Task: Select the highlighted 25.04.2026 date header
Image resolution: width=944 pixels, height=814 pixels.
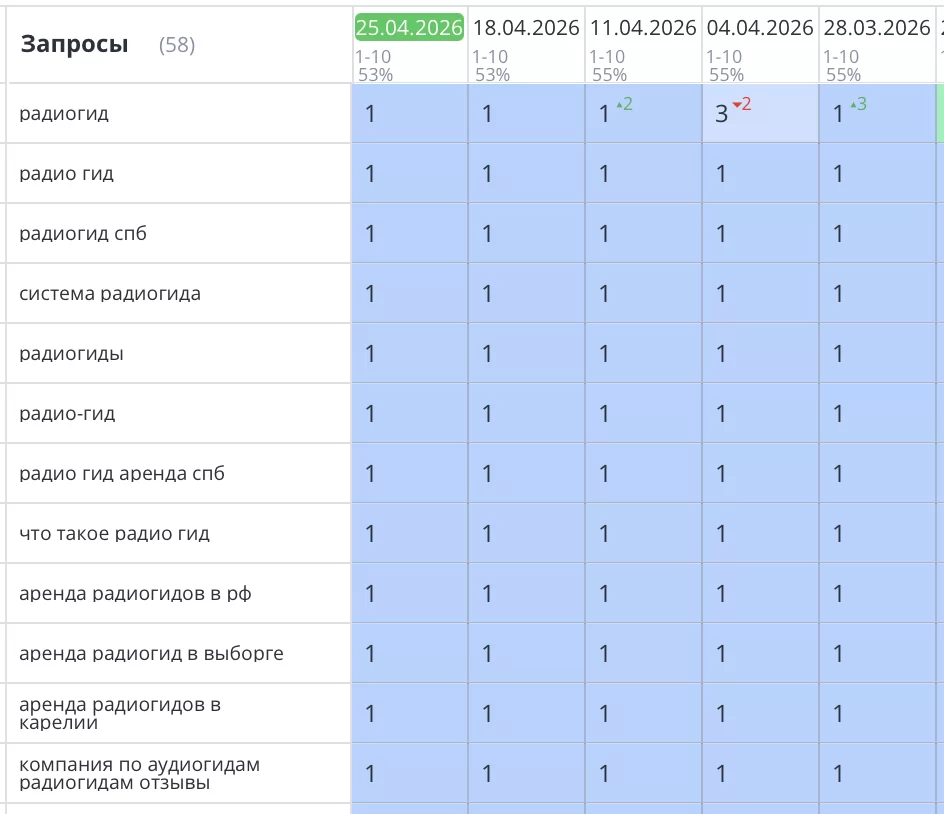Action: click(409, 28)
